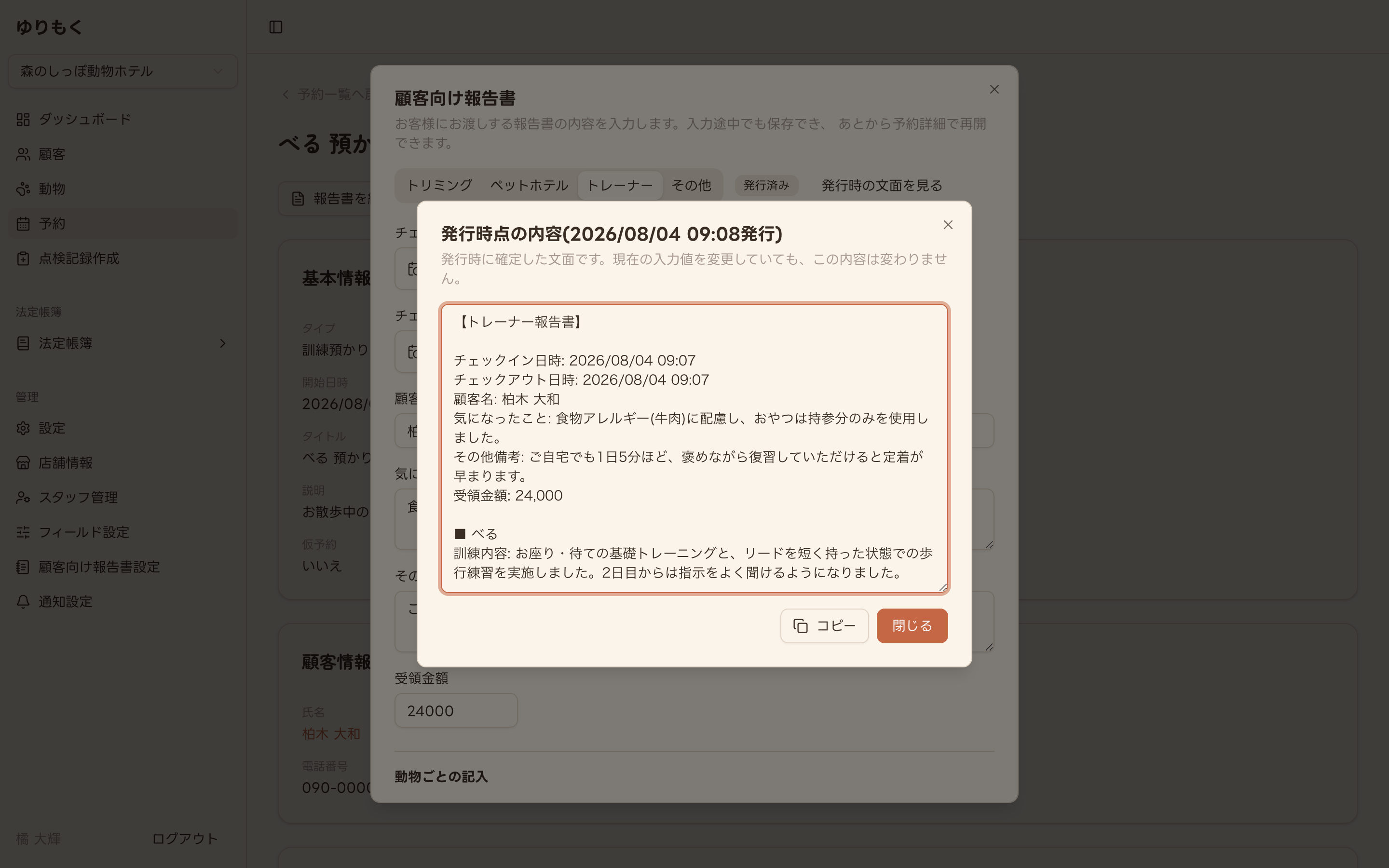Open the 森のしっぽ動物ホテル store dropdown
Viewport: 1389px width, 868px height.
[x=123, y=71]
